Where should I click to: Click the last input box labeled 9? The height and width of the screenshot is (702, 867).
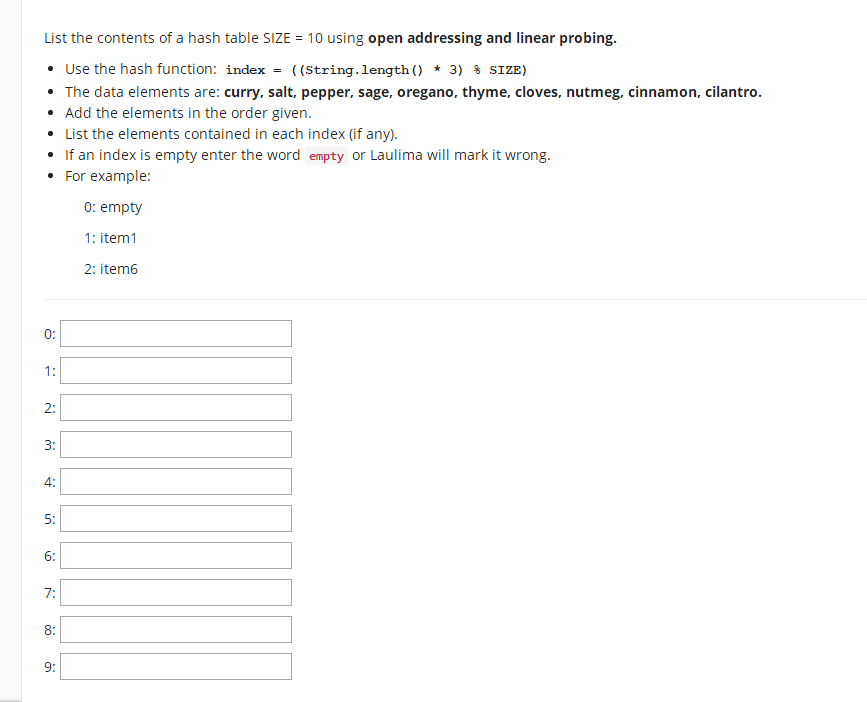click(x=175, y=666)
